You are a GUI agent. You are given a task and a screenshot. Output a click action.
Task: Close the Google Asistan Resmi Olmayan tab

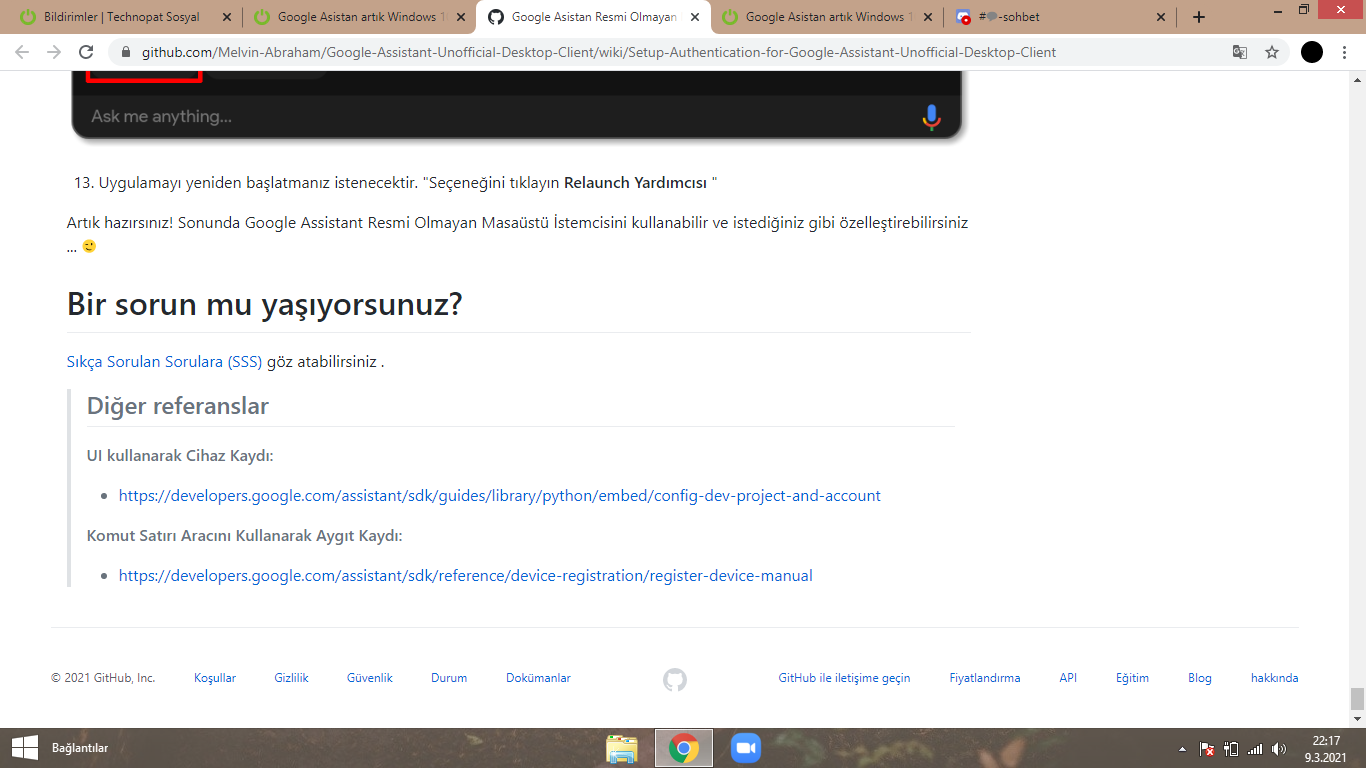(x=694, y=17)
